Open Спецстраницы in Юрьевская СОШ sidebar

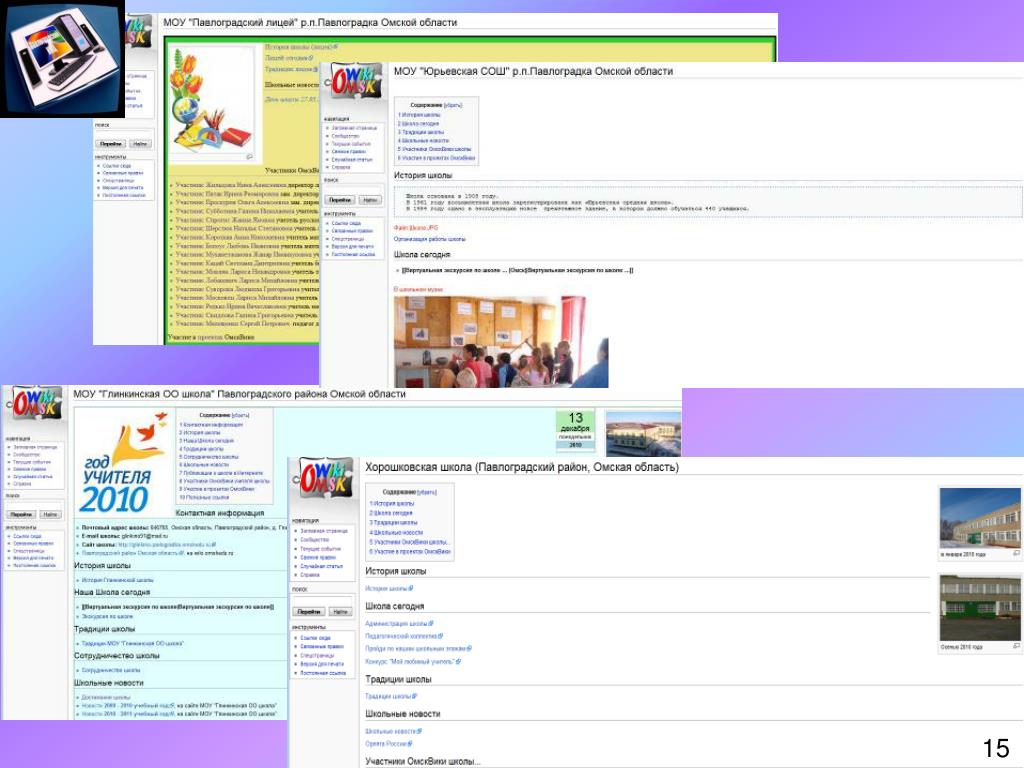[x=346, y=238]
